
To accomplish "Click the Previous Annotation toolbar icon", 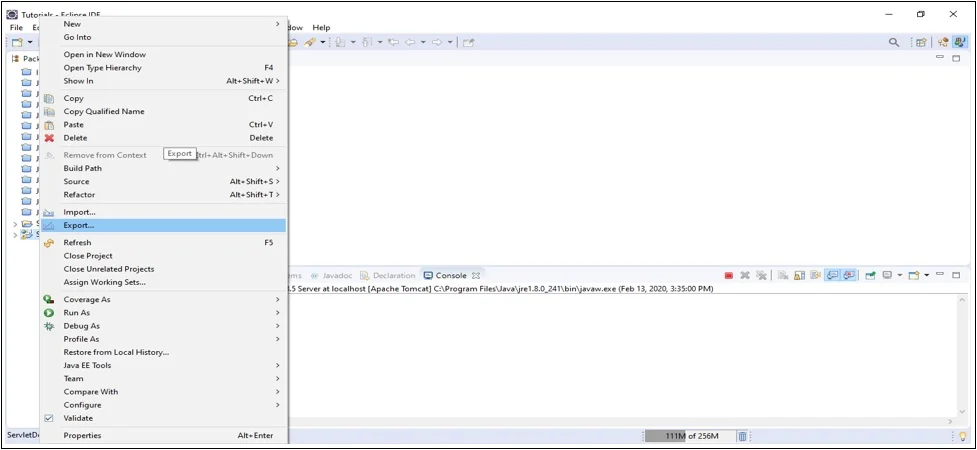I will pos(366,42).
